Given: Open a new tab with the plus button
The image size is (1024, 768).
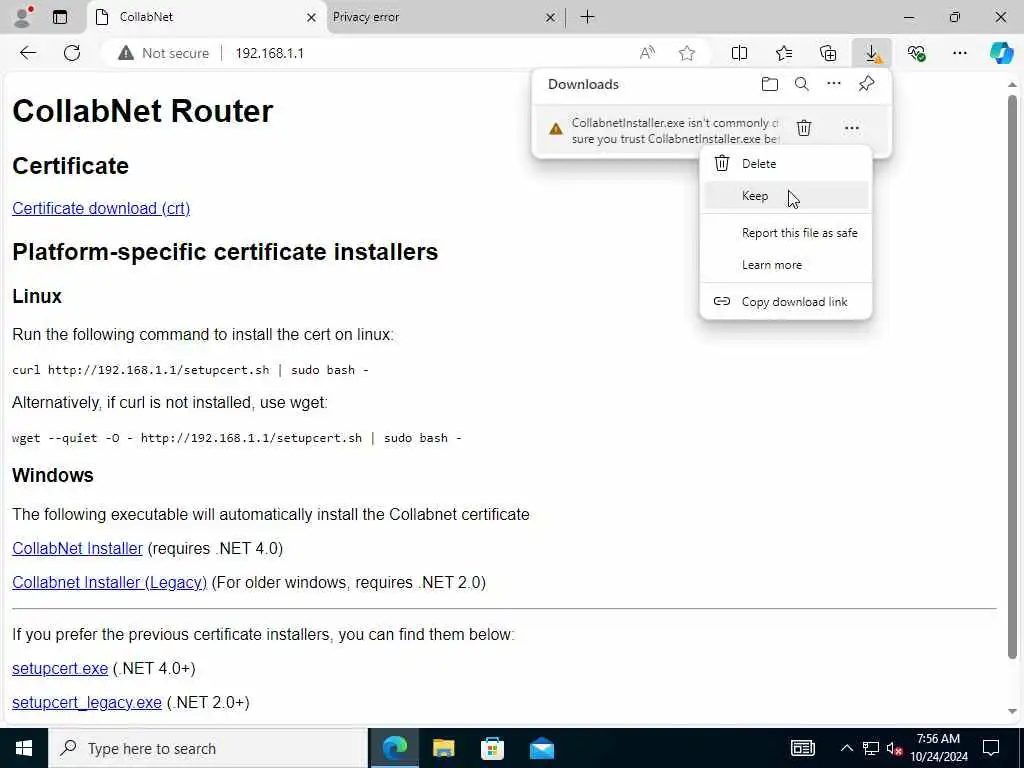Looking at the screenshot, I should point(587,17).
